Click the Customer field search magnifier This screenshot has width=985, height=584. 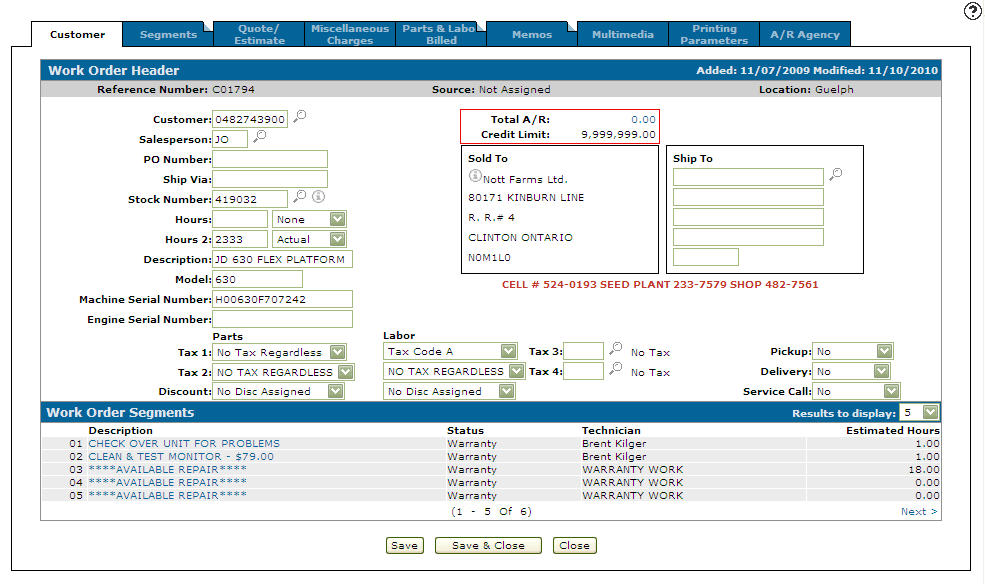coord(300,117)
